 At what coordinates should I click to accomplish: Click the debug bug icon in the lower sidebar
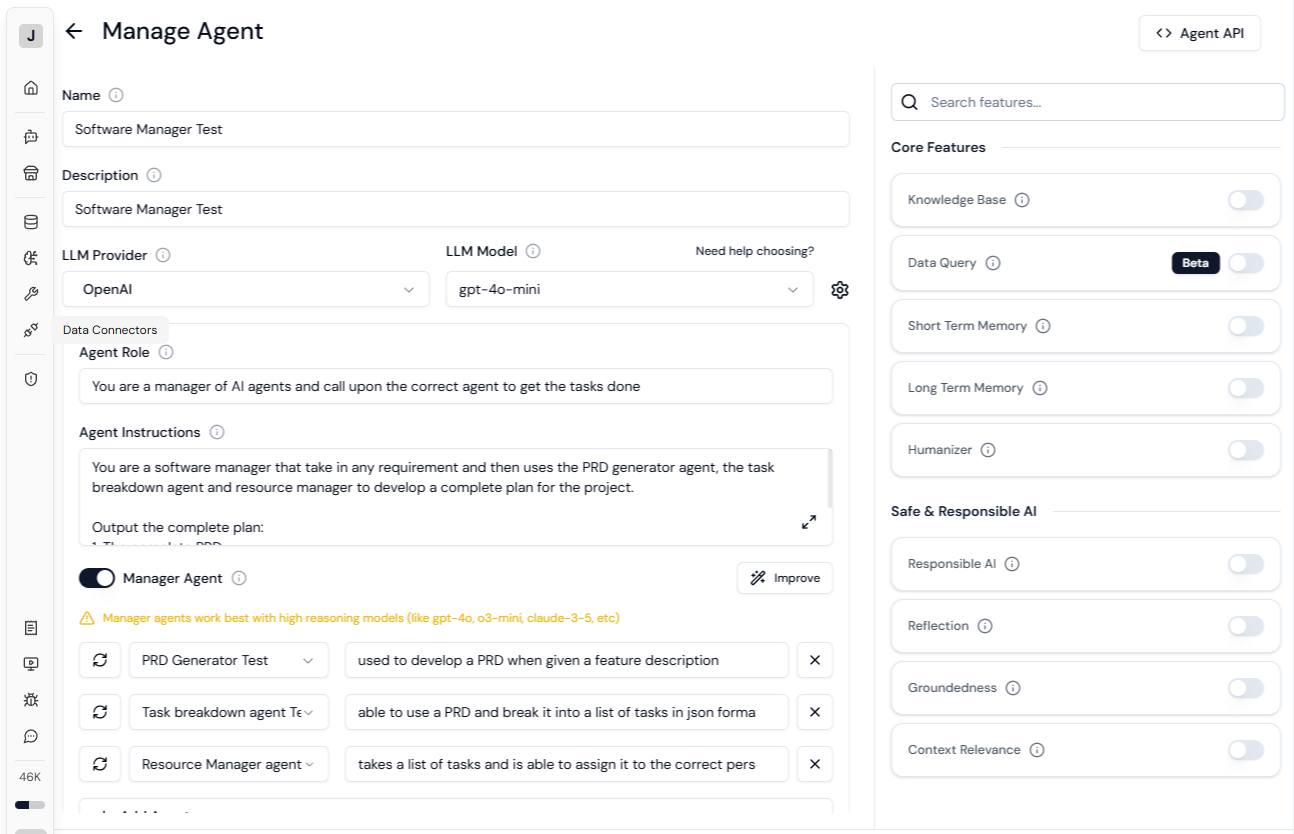coord(30,701)
